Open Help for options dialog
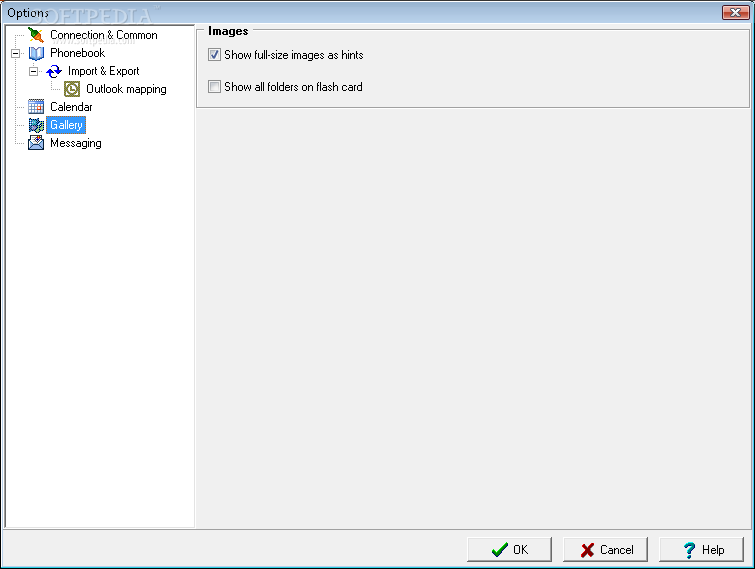Screen dimensions: 755x569 (x=702, y=549)
